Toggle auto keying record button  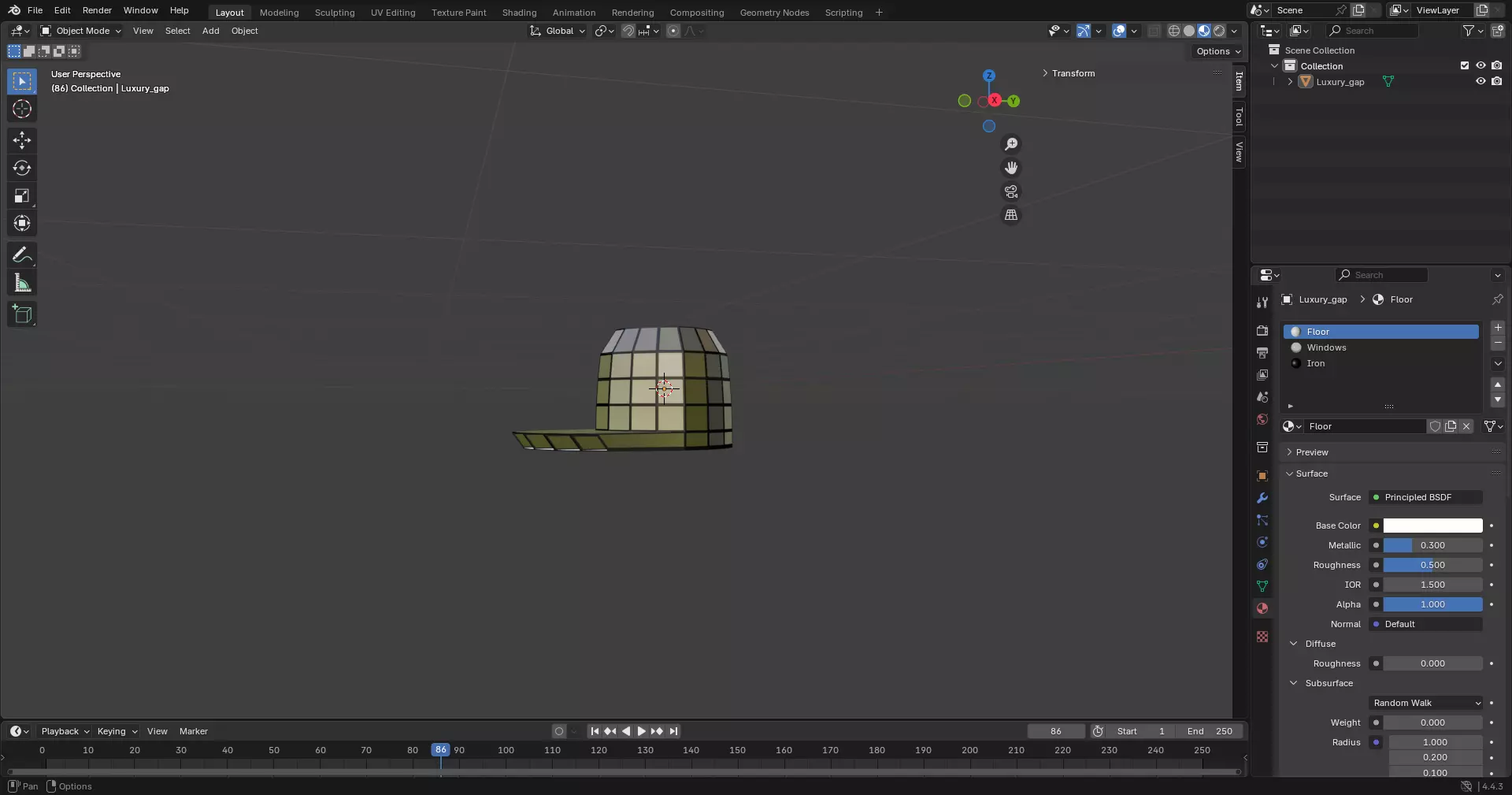coord(559,731)
